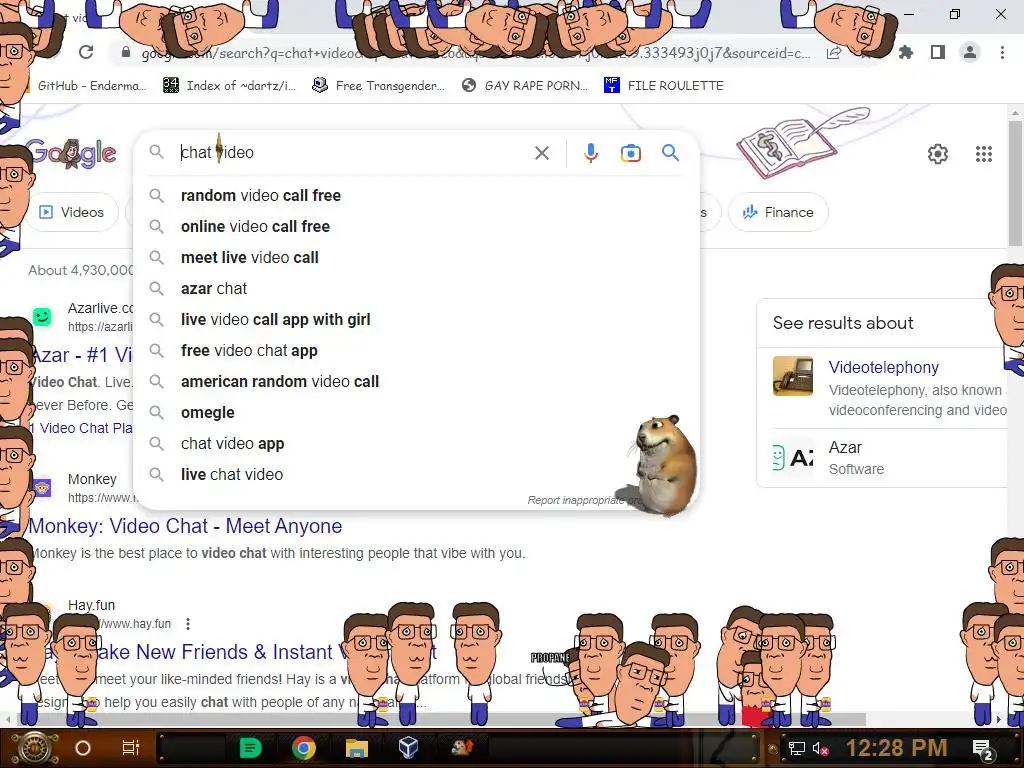1024x768 pixels.
Task: Open "Monkey: Video Chat - Meet Anyone" result
Action: tap(185, 526)
